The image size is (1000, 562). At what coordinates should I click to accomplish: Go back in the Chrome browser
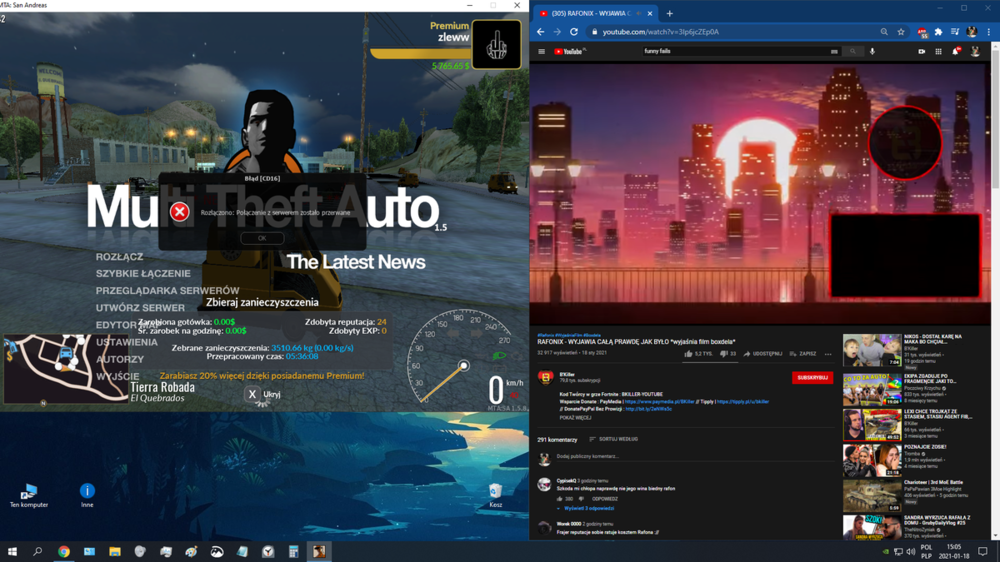[541, 32]
